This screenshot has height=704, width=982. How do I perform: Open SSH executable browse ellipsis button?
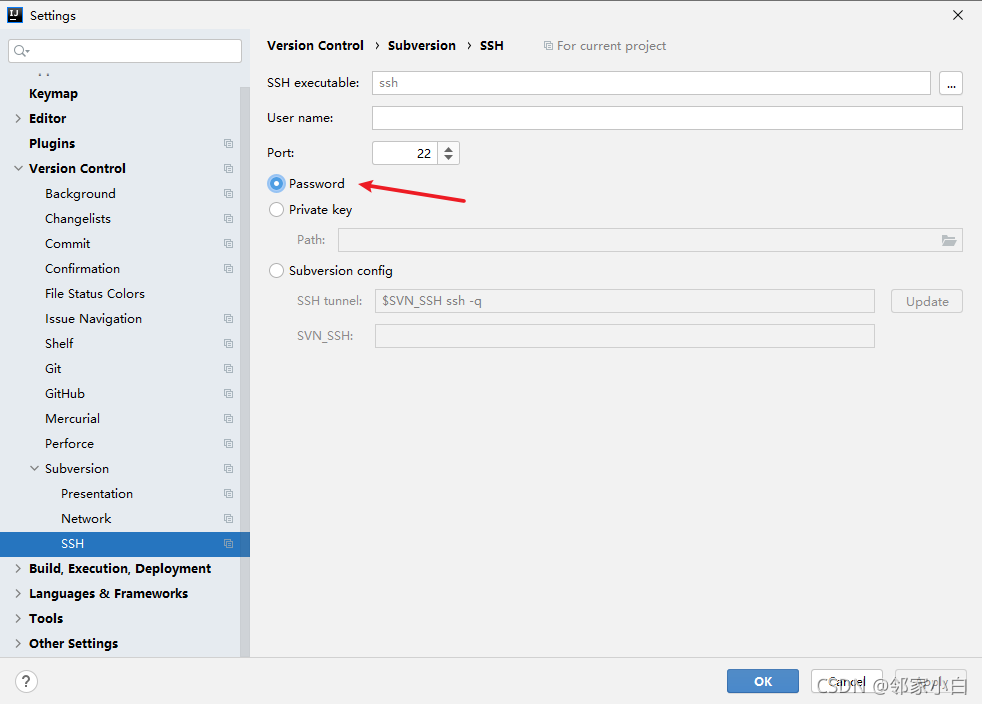pos(951,83)
